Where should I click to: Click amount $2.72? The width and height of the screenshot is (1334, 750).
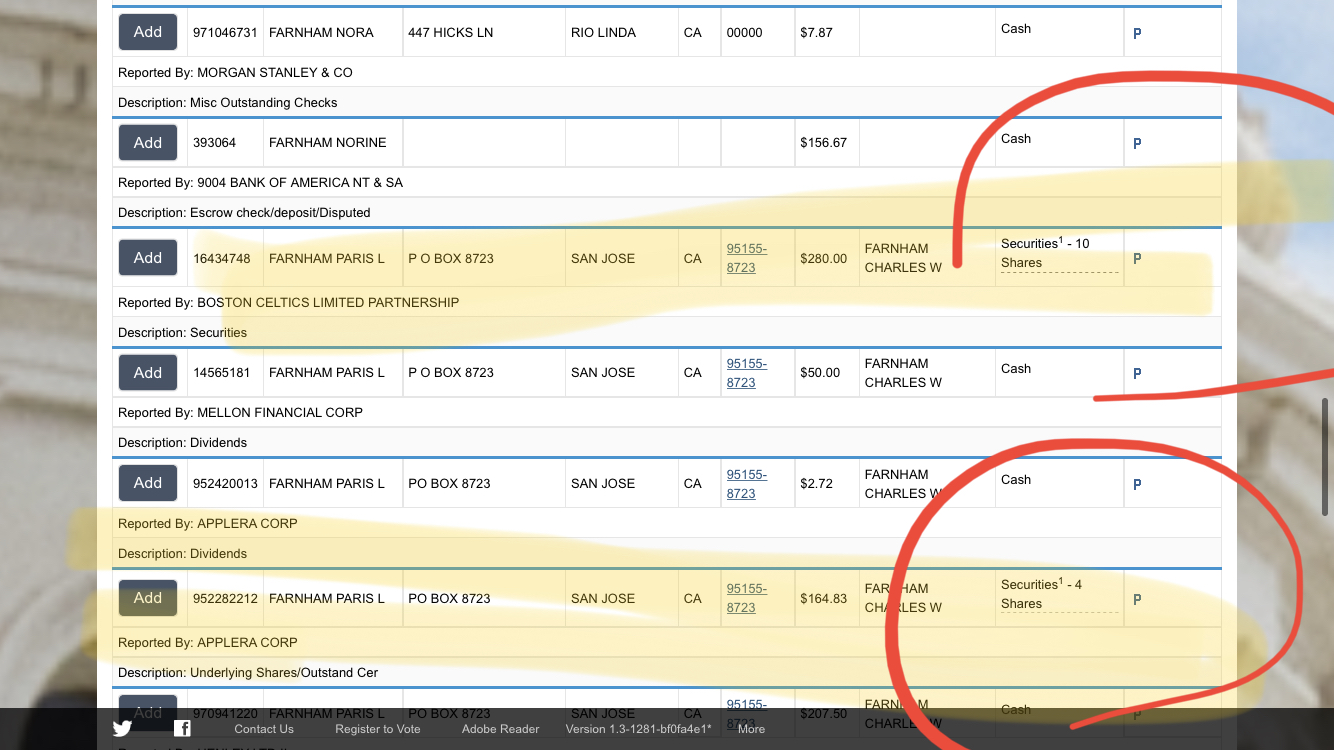pyautogui.click(x=816, y=484)
